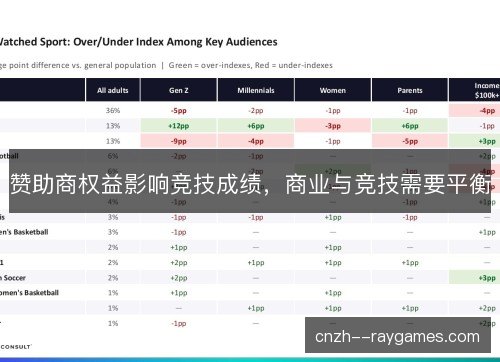Click '-5pp' in the 36% row
This screenshot has width=500, height=362.
179,111
